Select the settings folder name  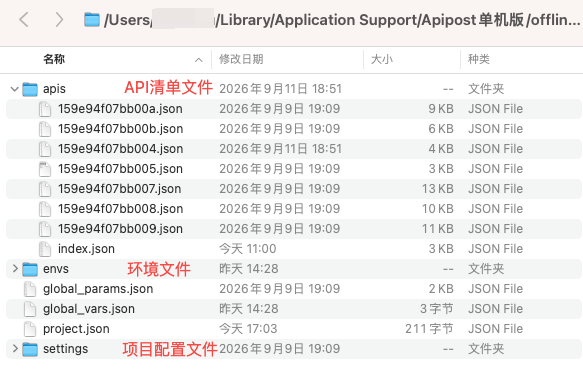pos(65,349)
